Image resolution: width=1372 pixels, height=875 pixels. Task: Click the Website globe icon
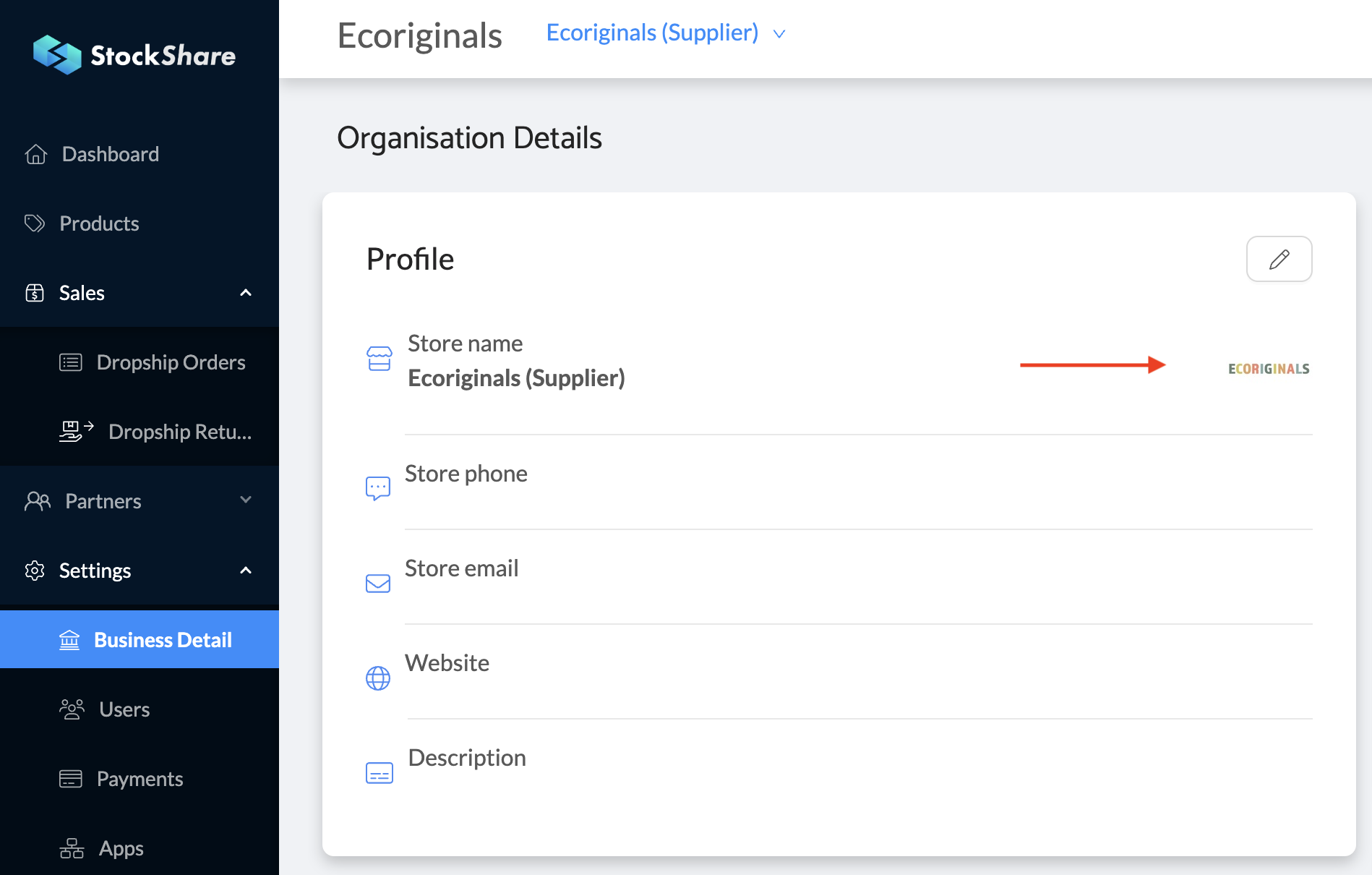point(378,678)
